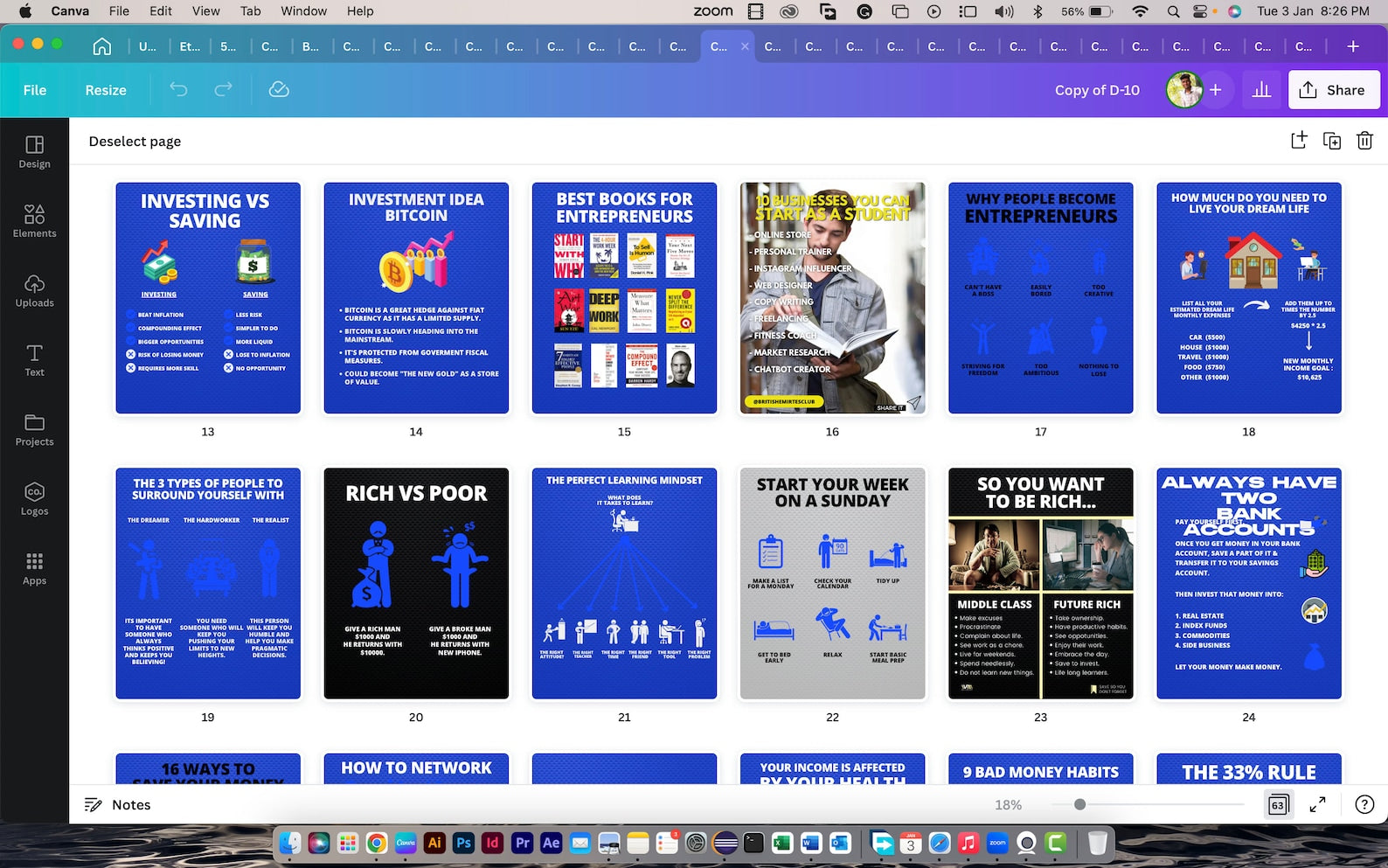Toggle grid view page count button
The width and height of the screenshot is (1388, 868).
(1278, 804)
